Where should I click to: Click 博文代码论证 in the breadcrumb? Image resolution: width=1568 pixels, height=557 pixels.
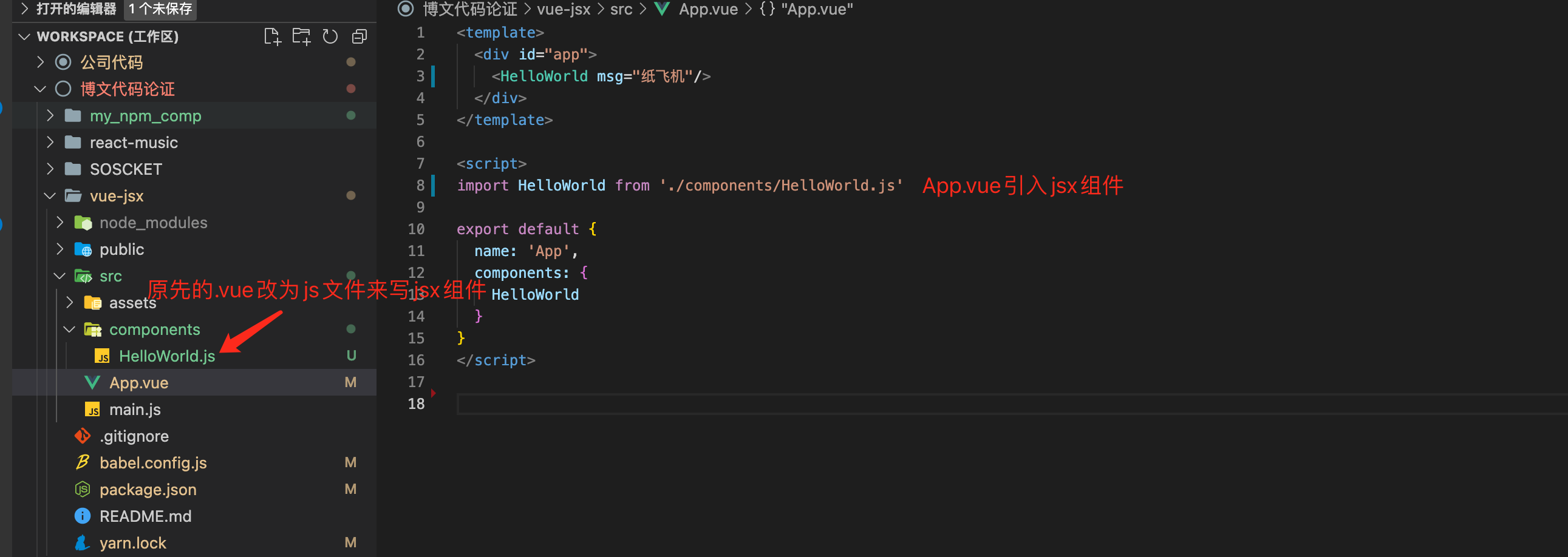(x=470, y=9)
